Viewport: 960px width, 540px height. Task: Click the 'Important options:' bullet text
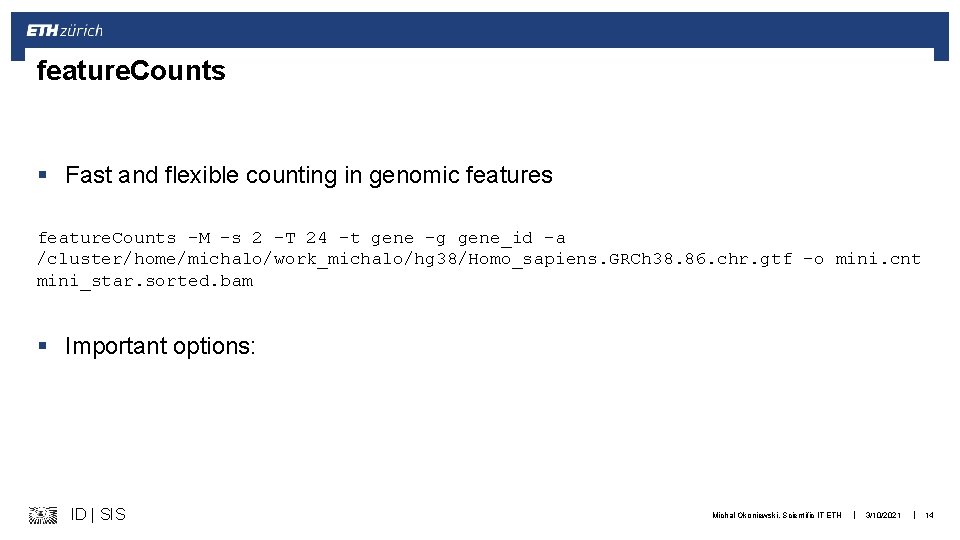(x=160, y=347)
